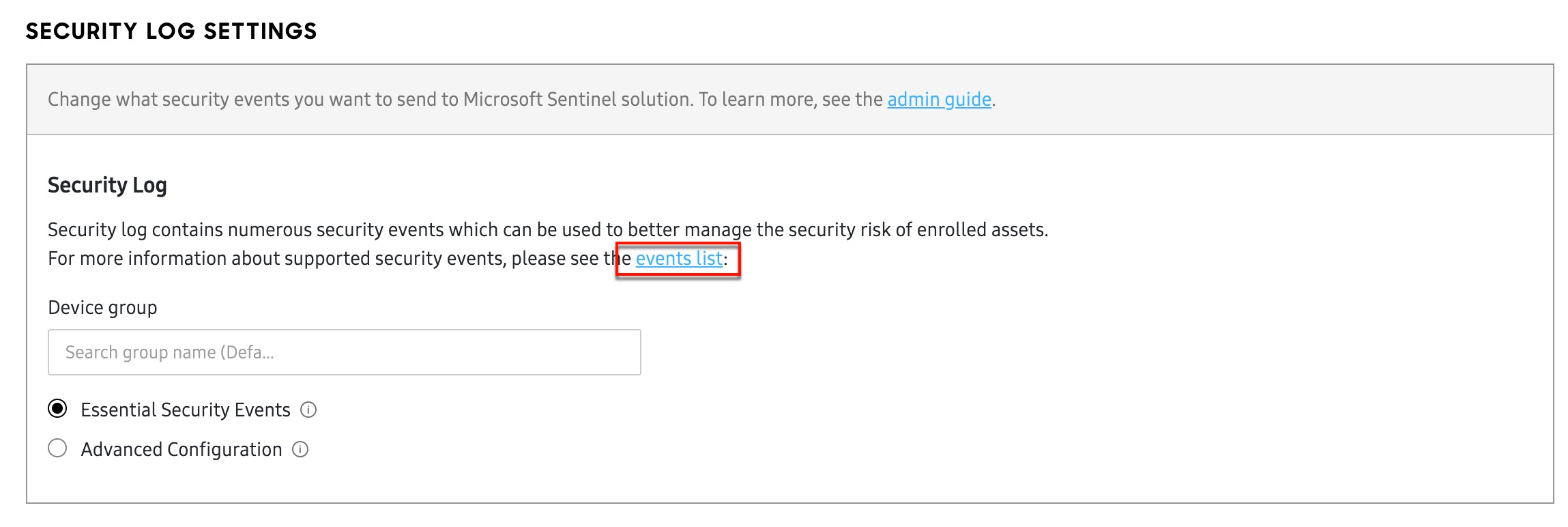Click the SECURITY LOG SETTINGS page title
This screenshot has height=527, width=1568.
click(171, 31)
